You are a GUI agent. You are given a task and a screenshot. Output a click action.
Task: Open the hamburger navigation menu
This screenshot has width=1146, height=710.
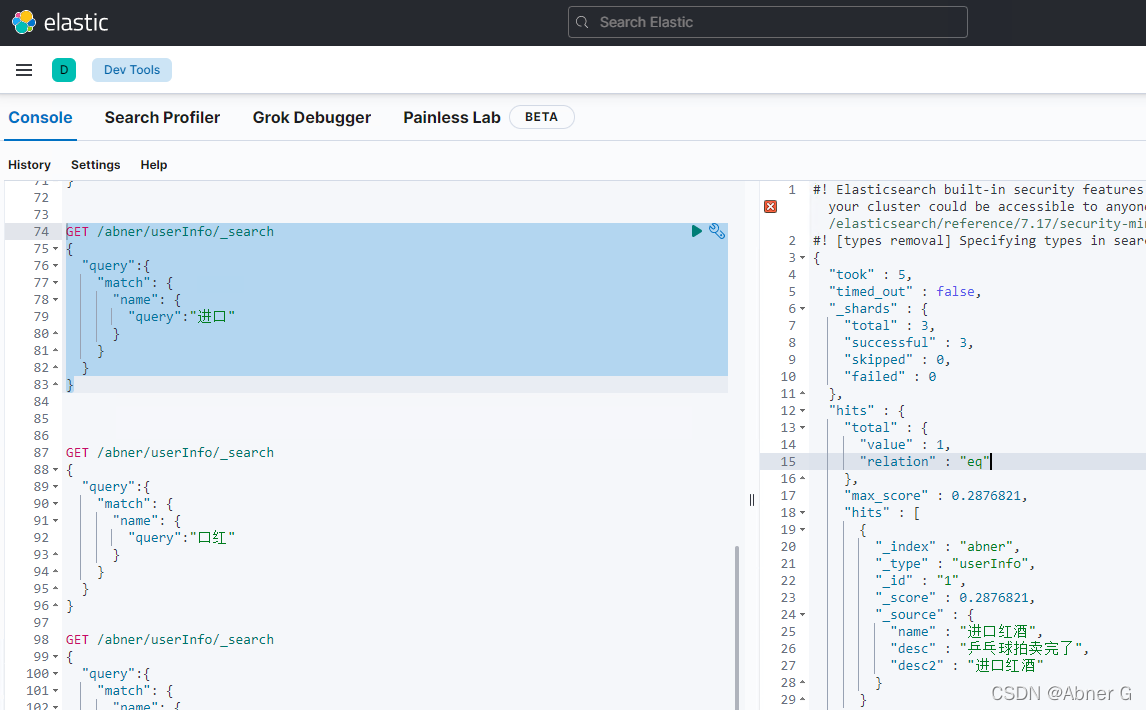(x=24, y=70)
